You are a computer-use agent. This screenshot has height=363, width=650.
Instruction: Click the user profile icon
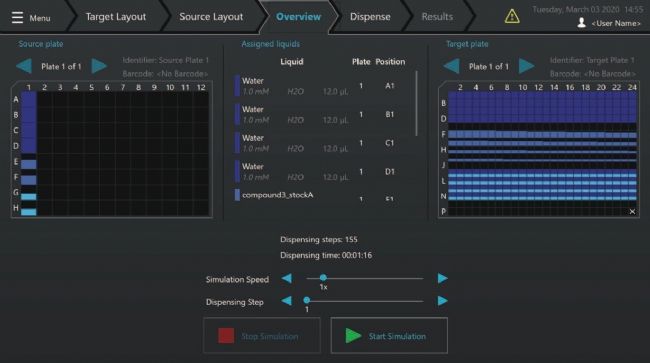click(x=582, y=23)
